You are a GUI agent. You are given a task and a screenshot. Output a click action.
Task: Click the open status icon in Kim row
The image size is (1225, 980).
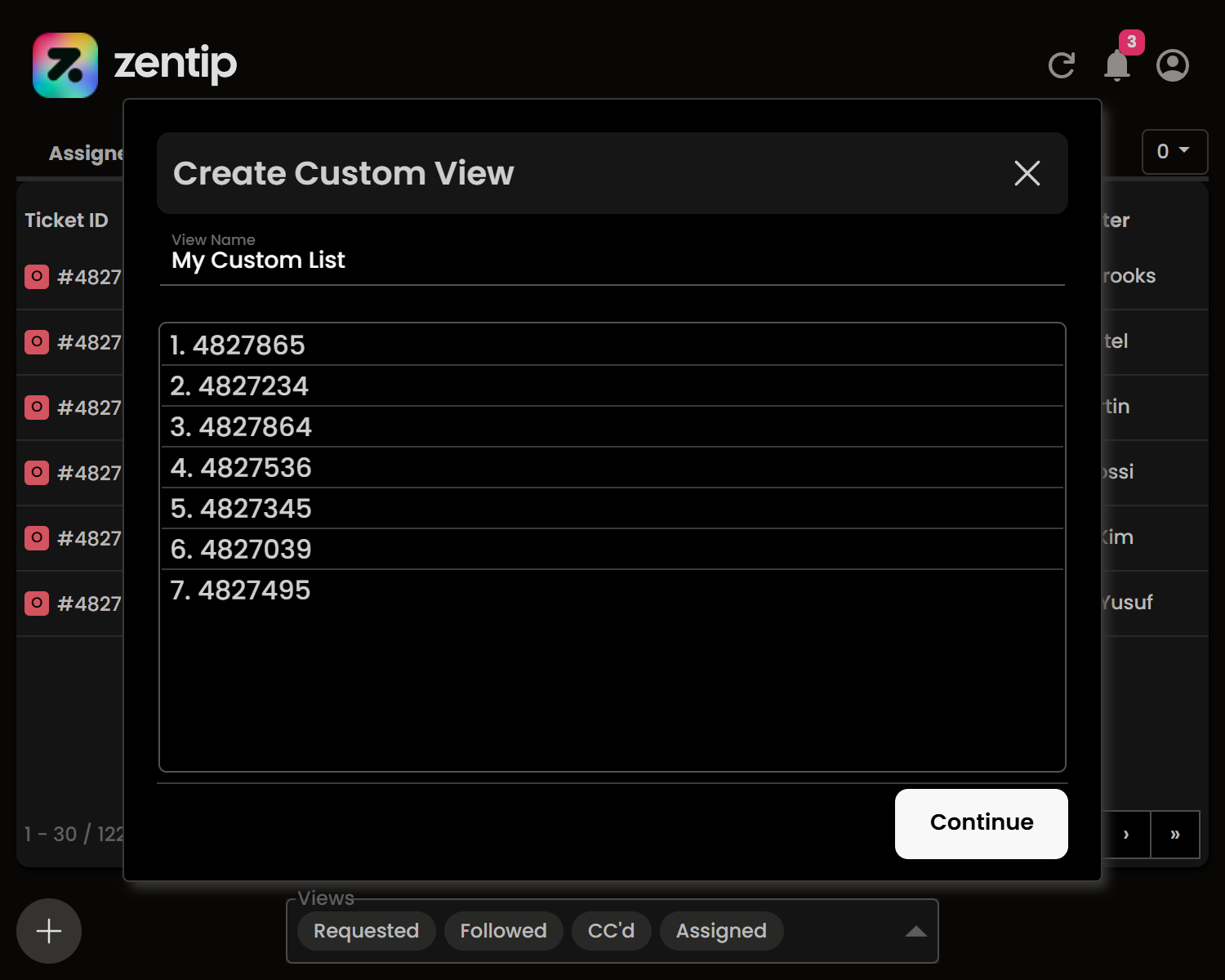click(x=37, y=538)
